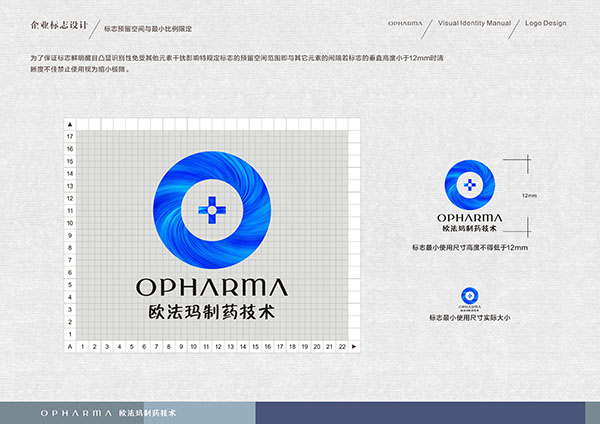Click the medium logo with the 12mm height marker
This screenshot has height=424, width=600.
[470, 196]
